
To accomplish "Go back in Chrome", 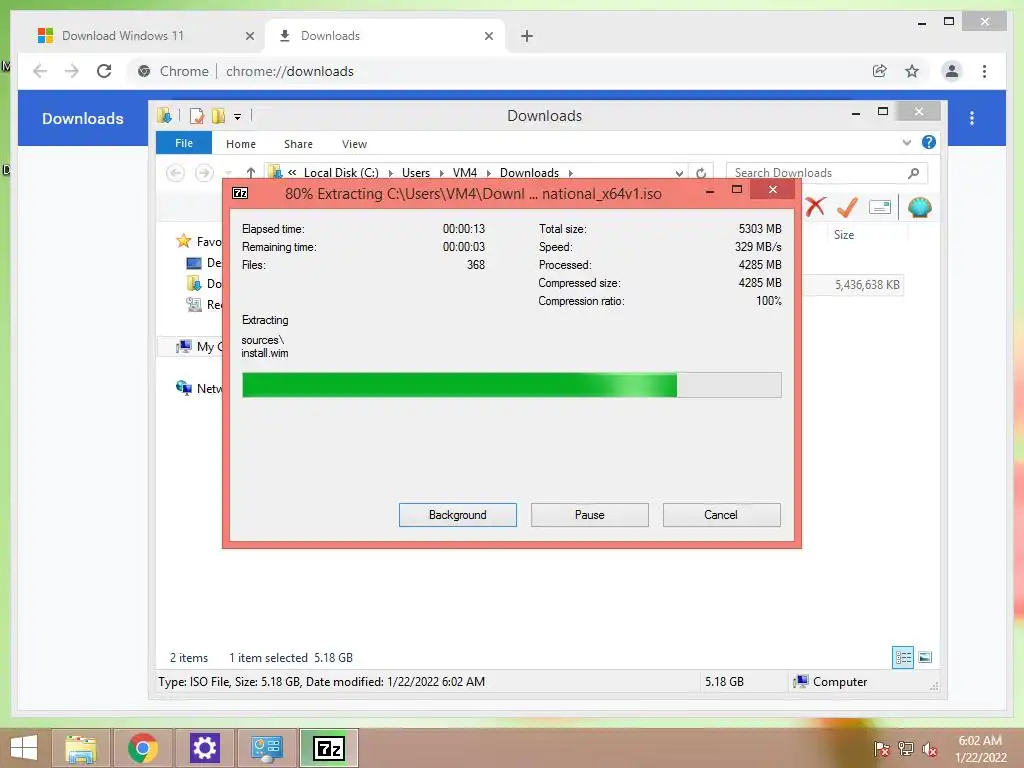I will [40, 71].
